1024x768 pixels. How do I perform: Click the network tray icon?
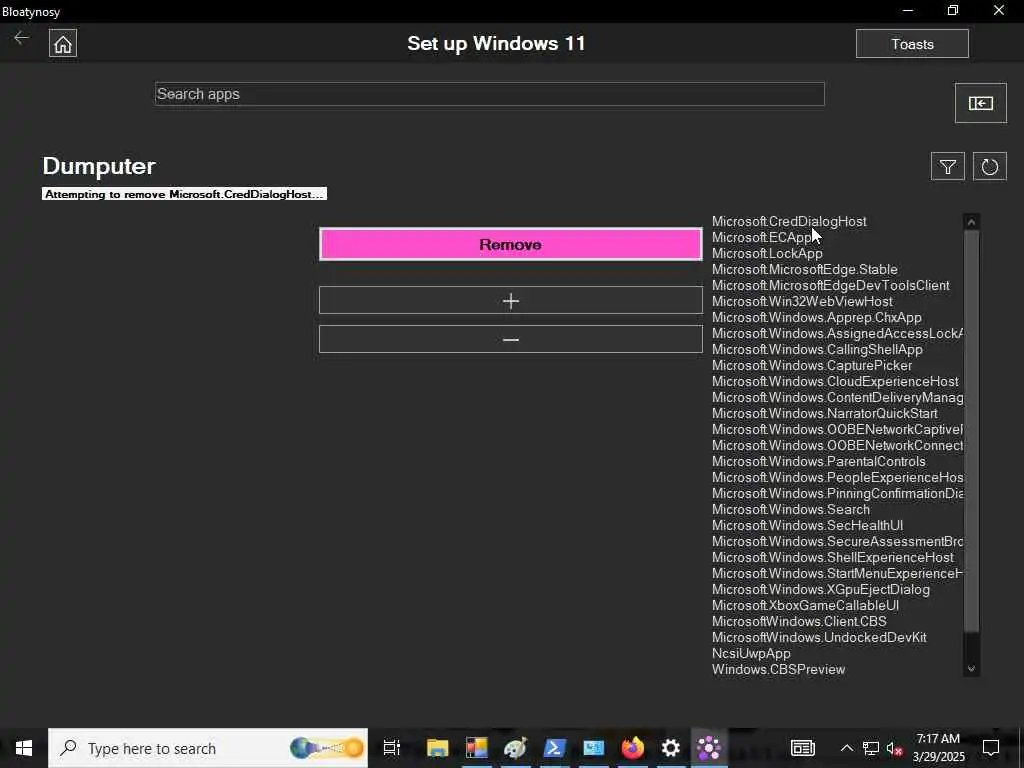[871, 748]
